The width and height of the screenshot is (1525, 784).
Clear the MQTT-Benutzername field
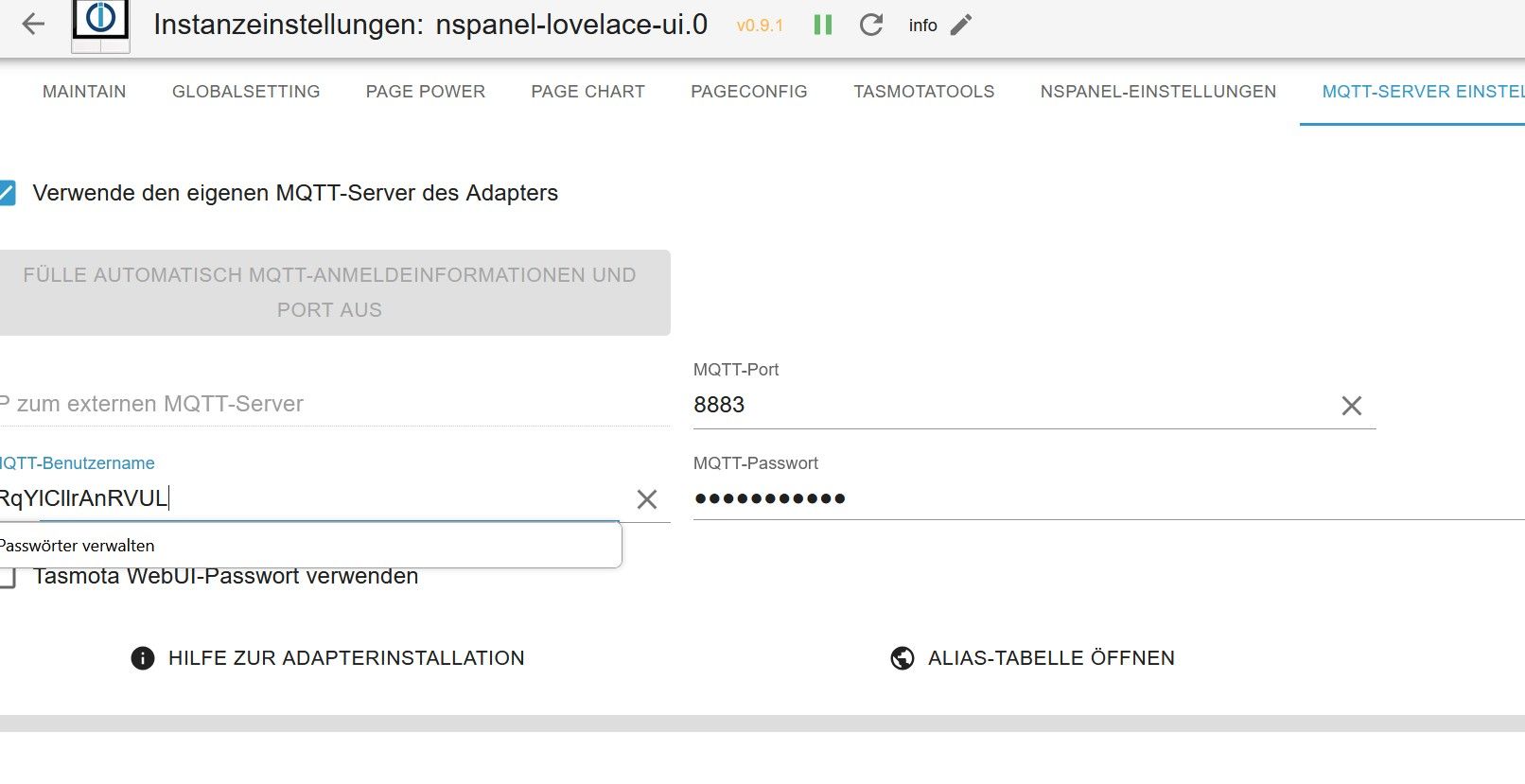coord(647,499)
